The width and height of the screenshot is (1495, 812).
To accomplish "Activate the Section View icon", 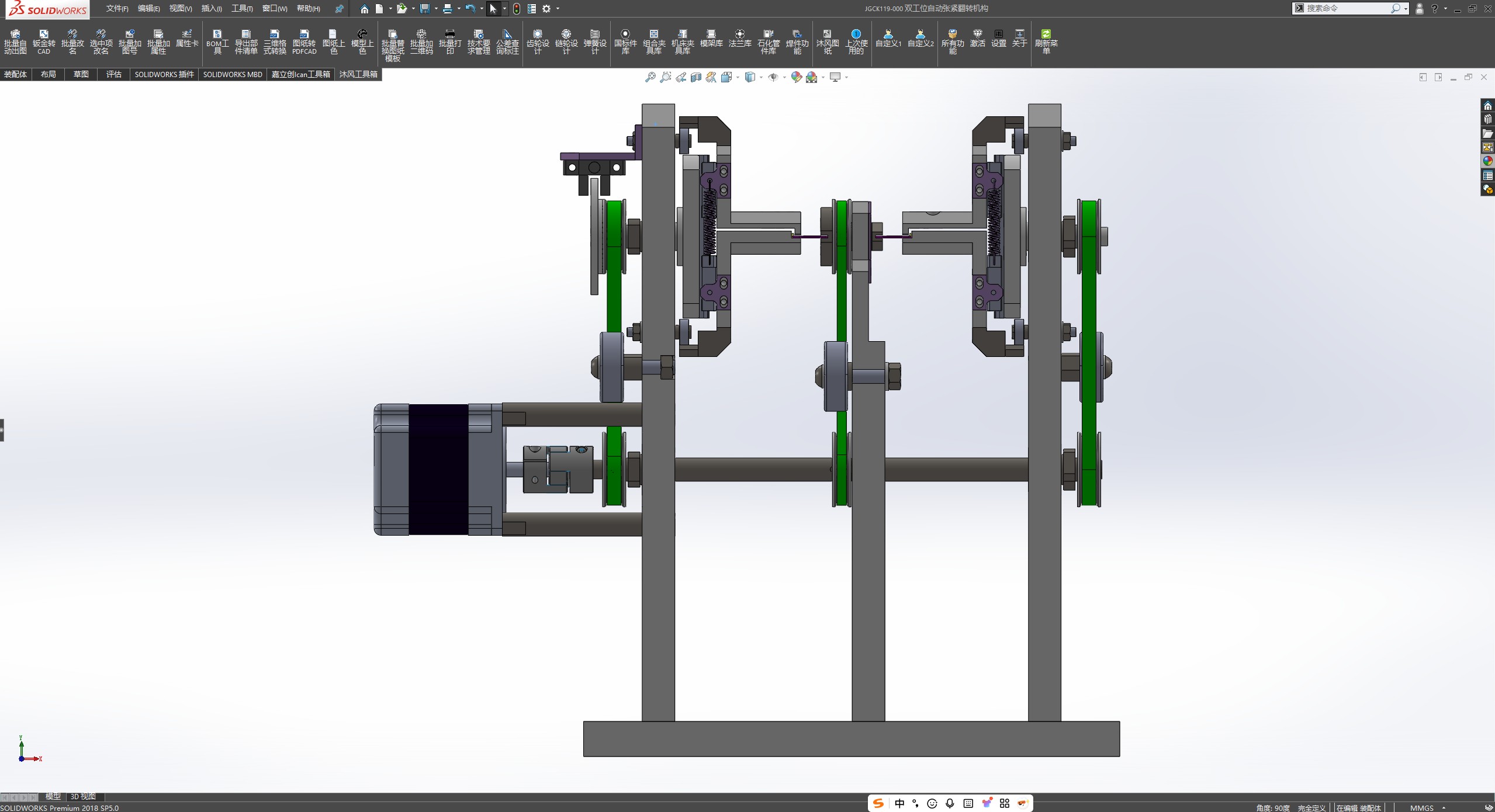I will click(695, 77).
